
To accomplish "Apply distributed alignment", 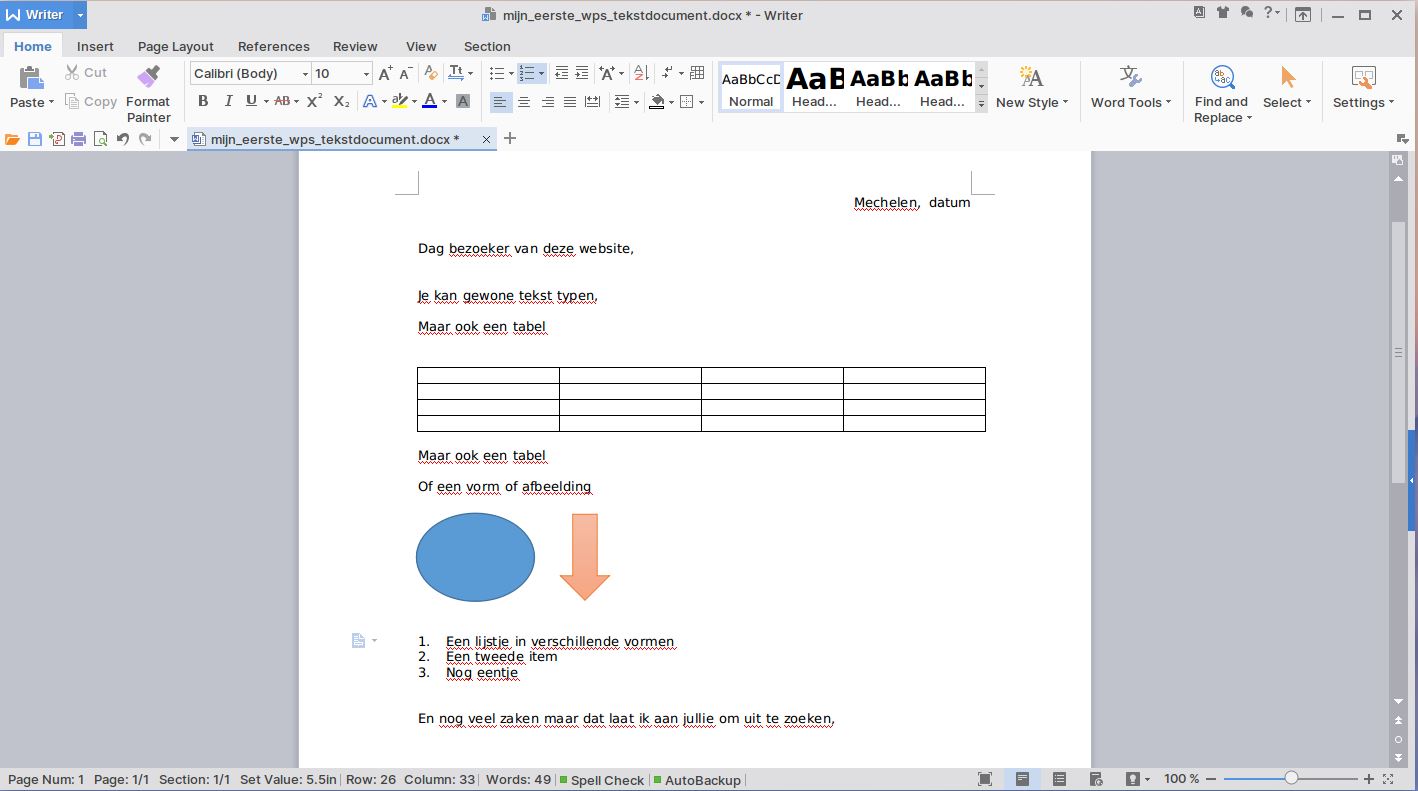I will tap(593, 102).
